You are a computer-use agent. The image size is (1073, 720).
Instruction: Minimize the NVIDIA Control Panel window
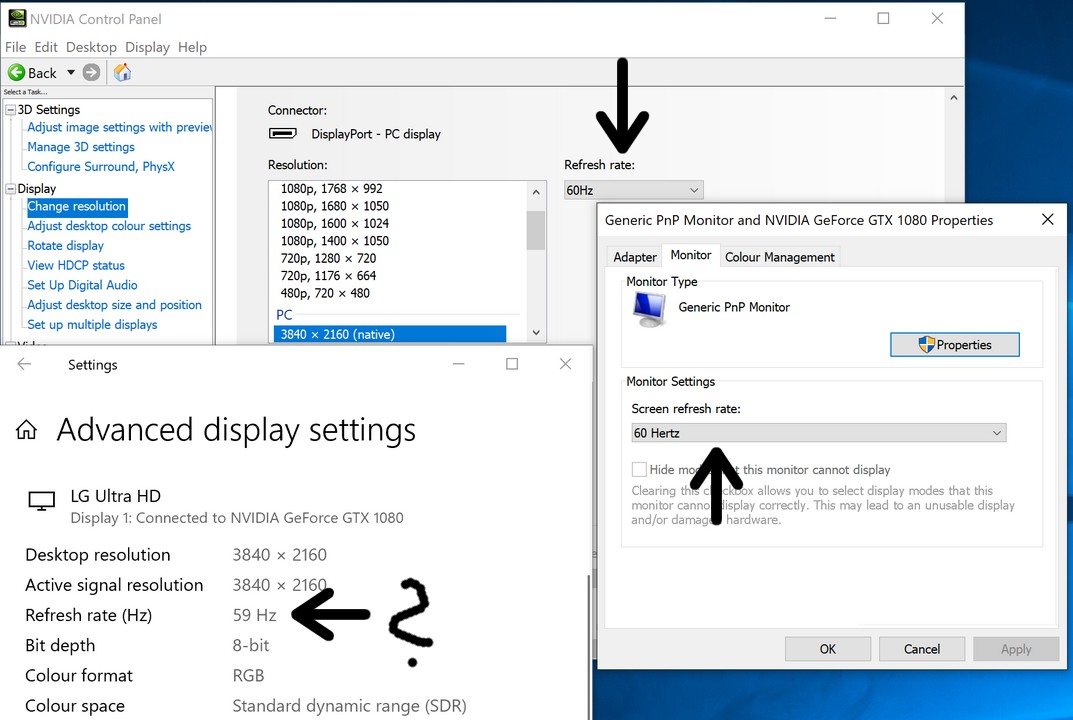830,18
